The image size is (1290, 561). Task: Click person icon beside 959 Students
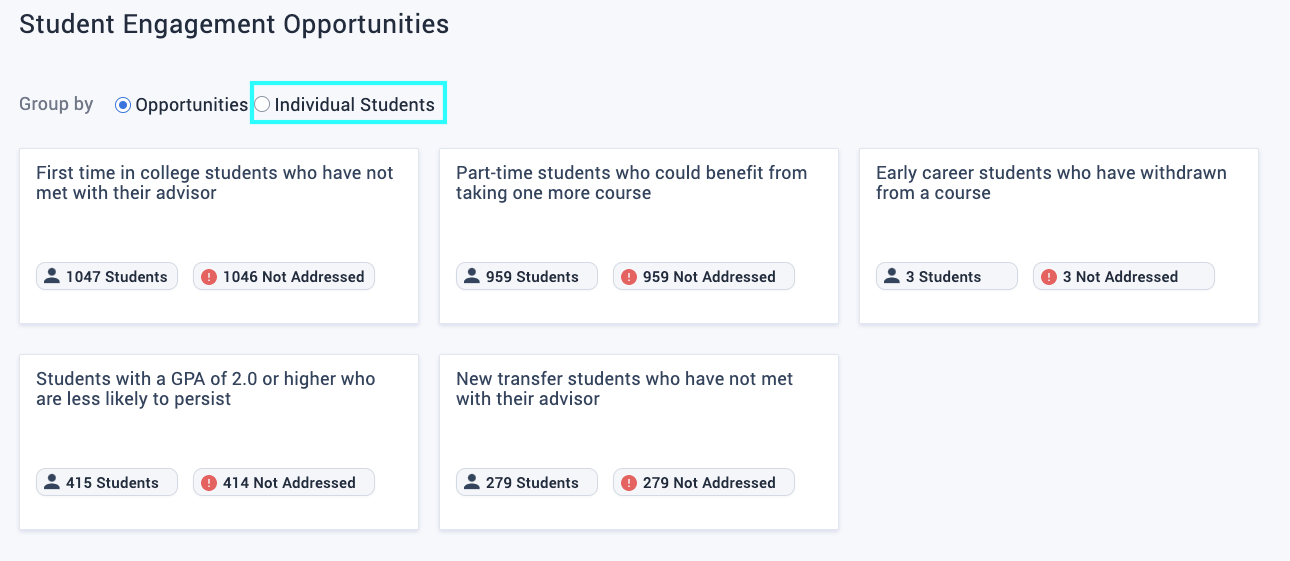click(x=472, y=276)
